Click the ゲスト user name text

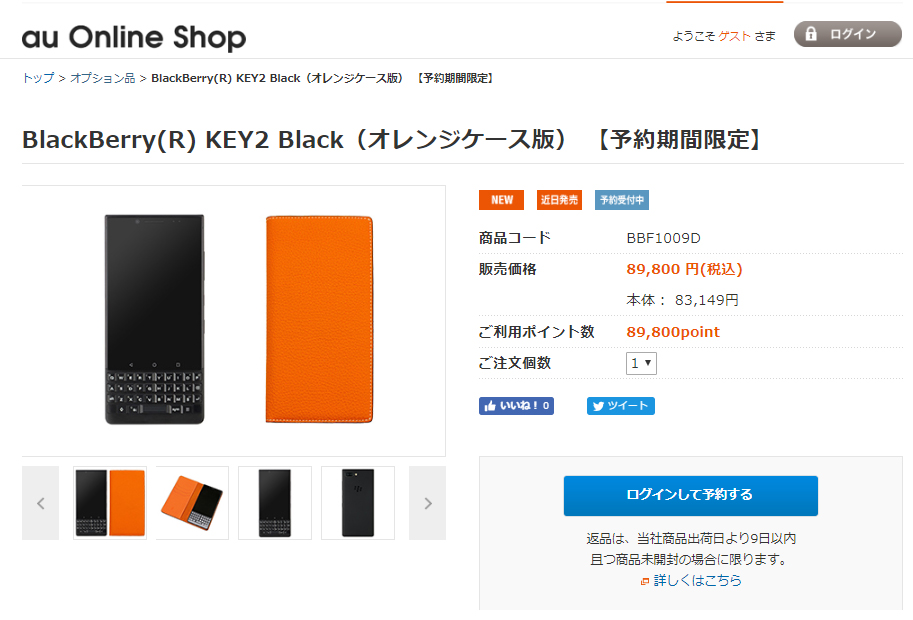pos(734,36)
